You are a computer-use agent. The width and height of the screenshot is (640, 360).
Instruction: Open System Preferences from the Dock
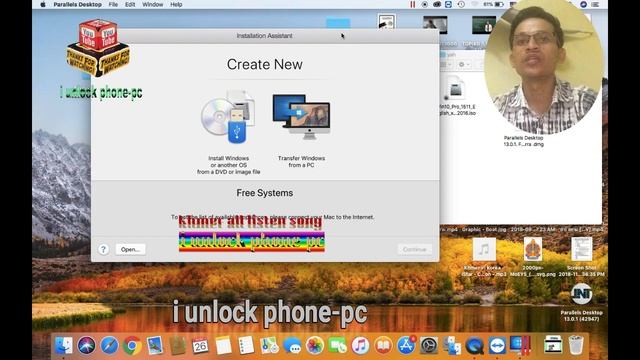[x=429, y=346]
